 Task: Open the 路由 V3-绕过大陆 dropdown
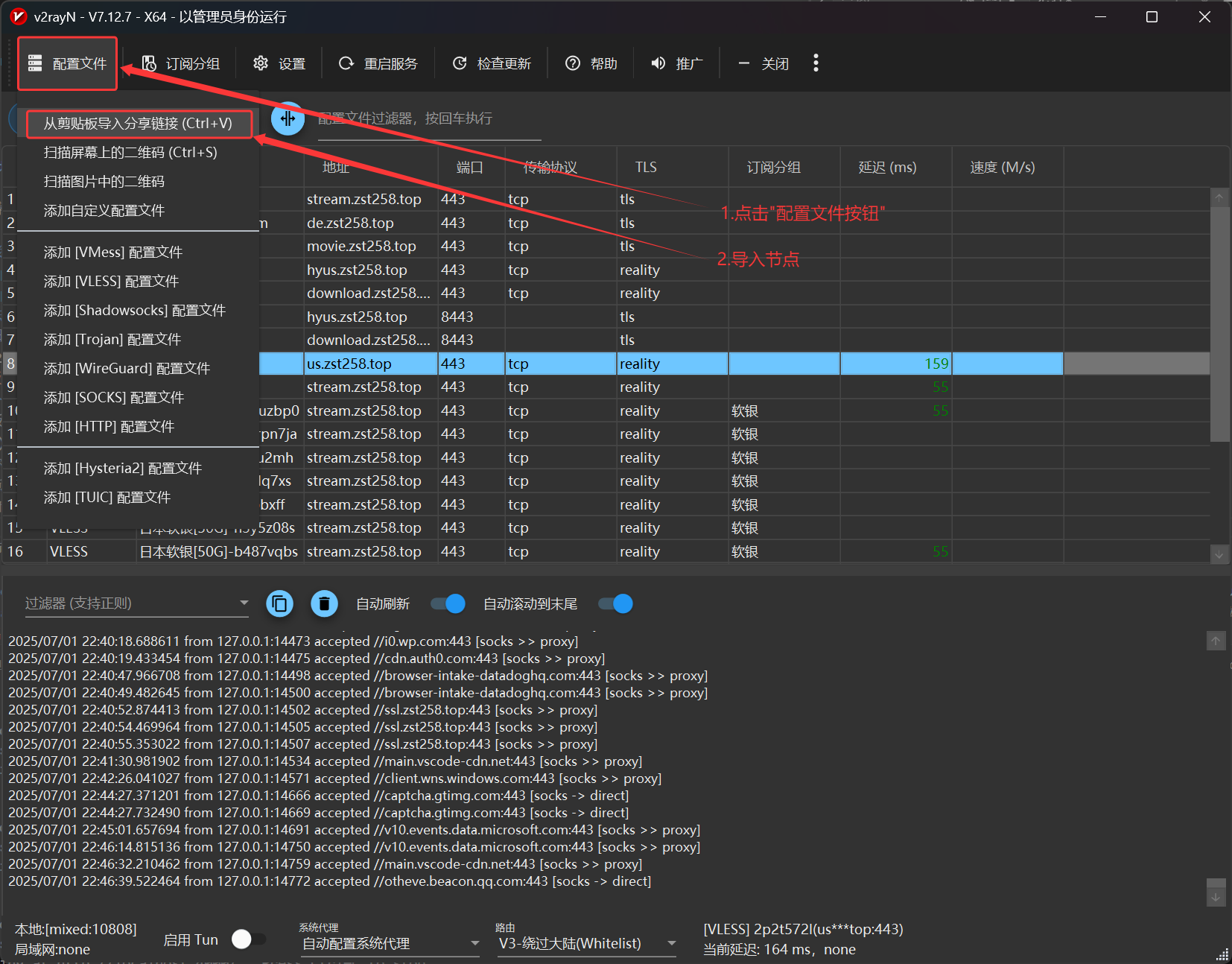587,943
